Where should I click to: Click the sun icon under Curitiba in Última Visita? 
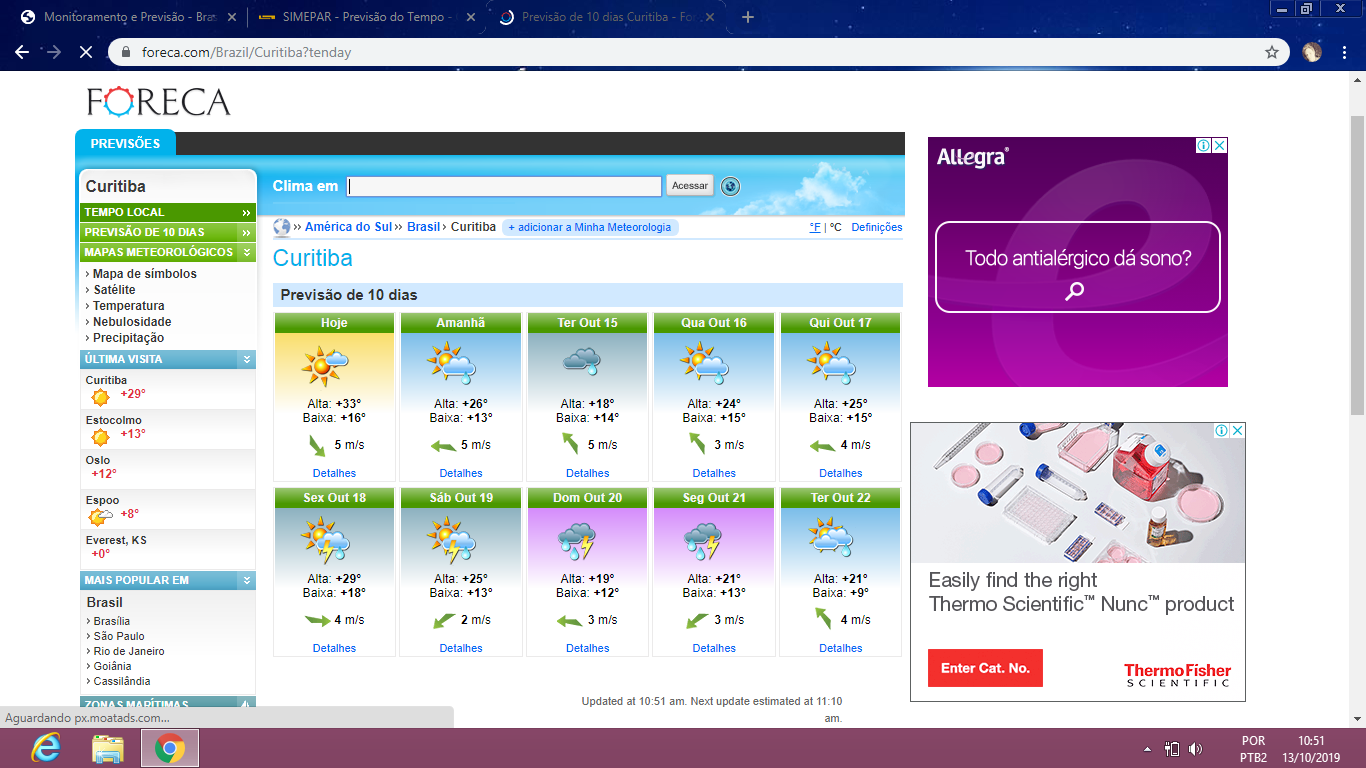pyautogui.click(x=100, y=397)
